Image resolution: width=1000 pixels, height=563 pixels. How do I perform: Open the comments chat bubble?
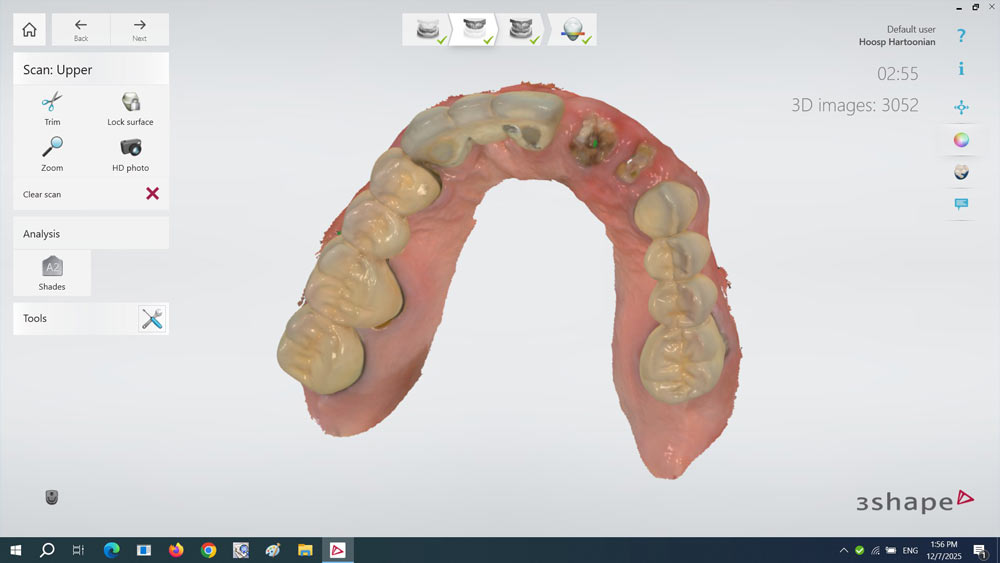pos(961,204)
